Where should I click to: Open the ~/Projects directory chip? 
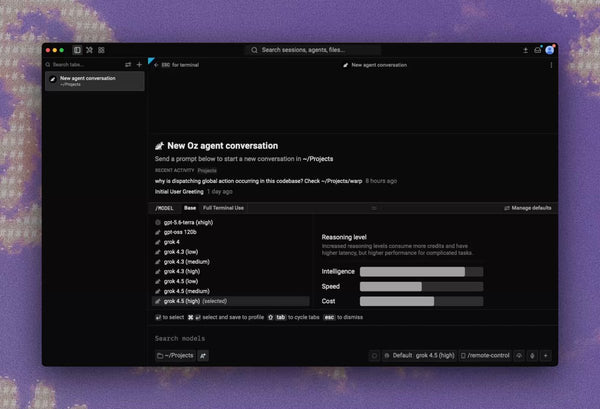175,356
